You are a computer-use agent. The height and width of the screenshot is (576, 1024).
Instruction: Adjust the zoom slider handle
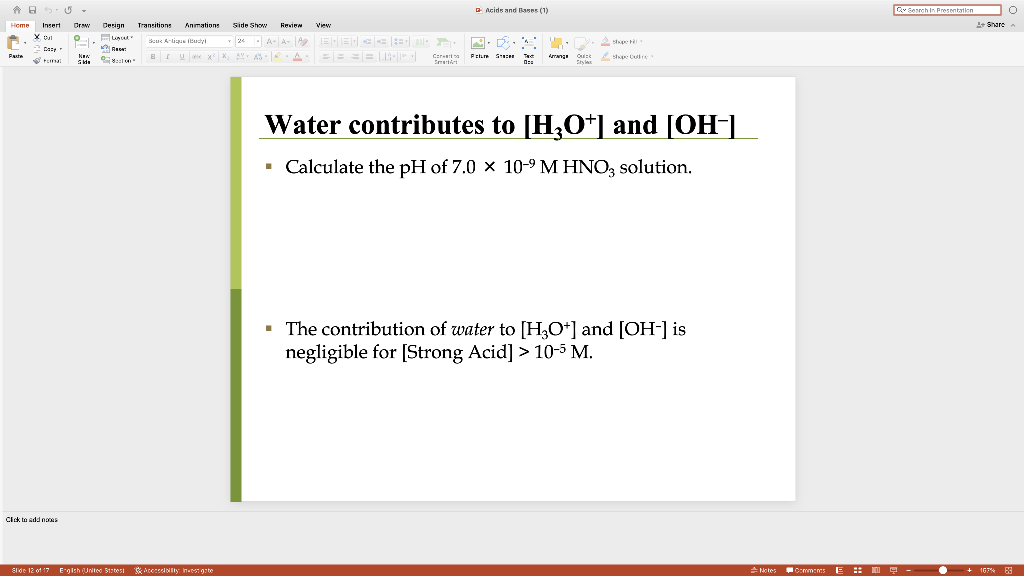point(942,570)
